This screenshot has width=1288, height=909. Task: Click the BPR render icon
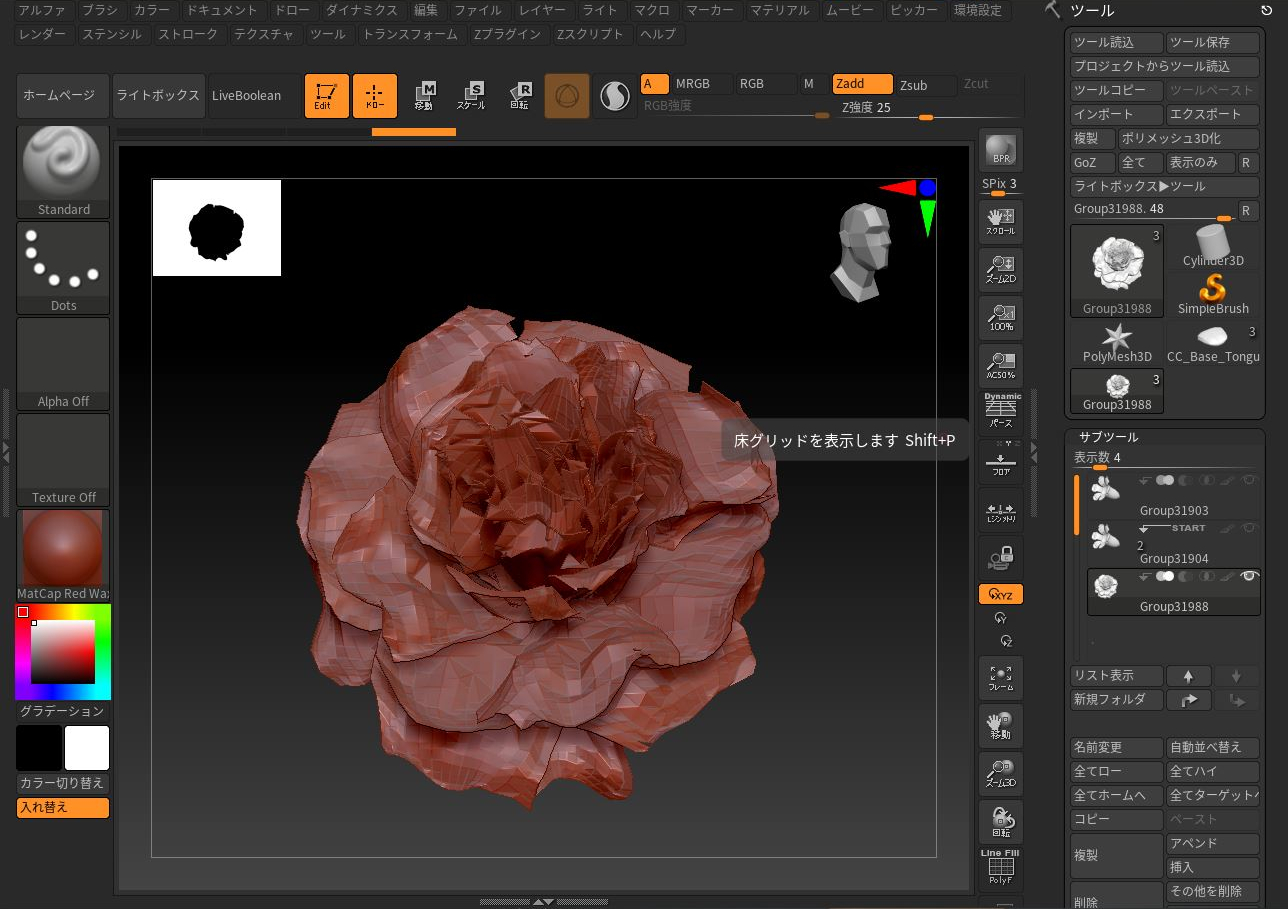(1001, 152)
